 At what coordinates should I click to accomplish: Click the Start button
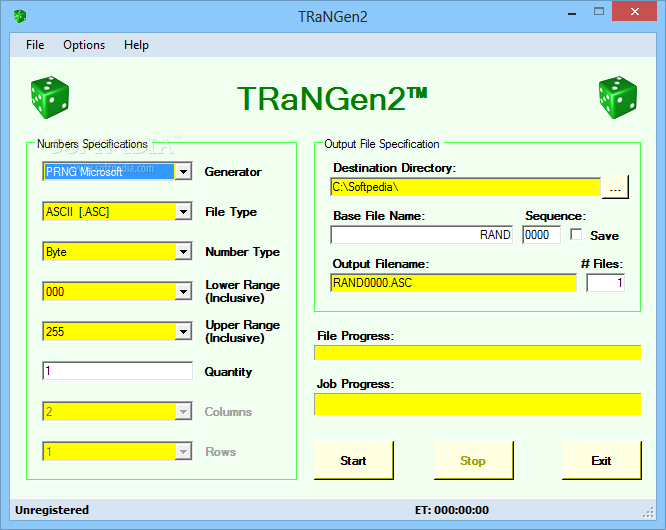pyautogui.click(x=353, y=460)
